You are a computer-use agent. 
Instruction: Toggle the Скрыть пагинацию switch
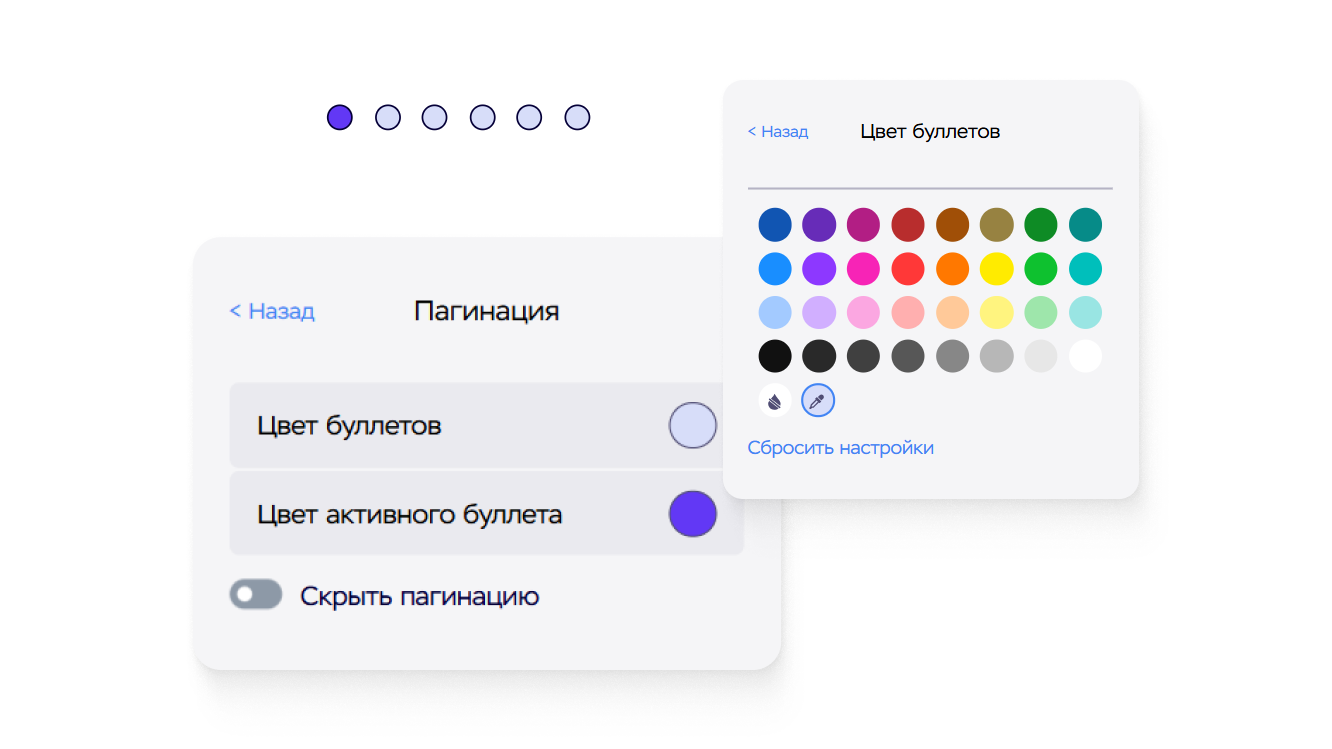click(x=256, y=594)
